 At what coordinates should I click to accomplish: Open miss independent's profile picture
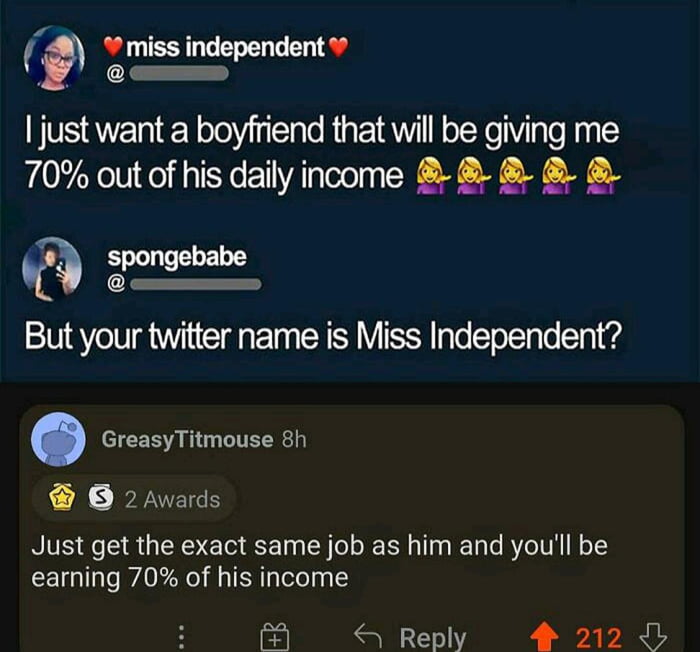point(54,58)
